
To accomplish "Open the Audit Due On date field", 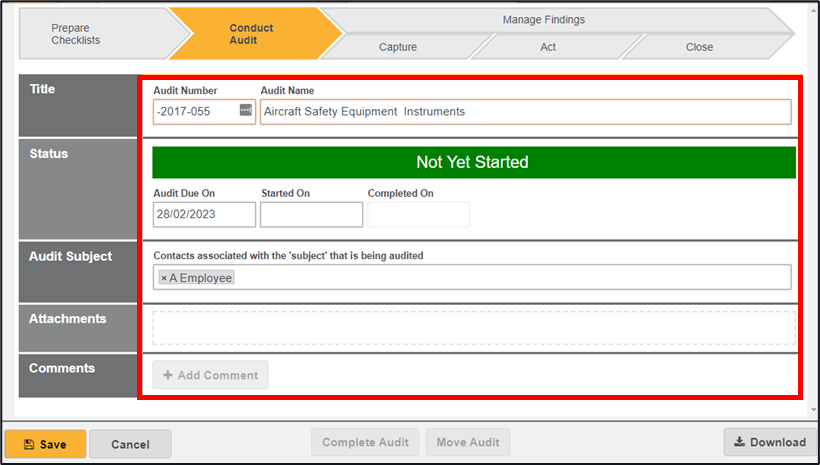I will [x=204, y=215].
